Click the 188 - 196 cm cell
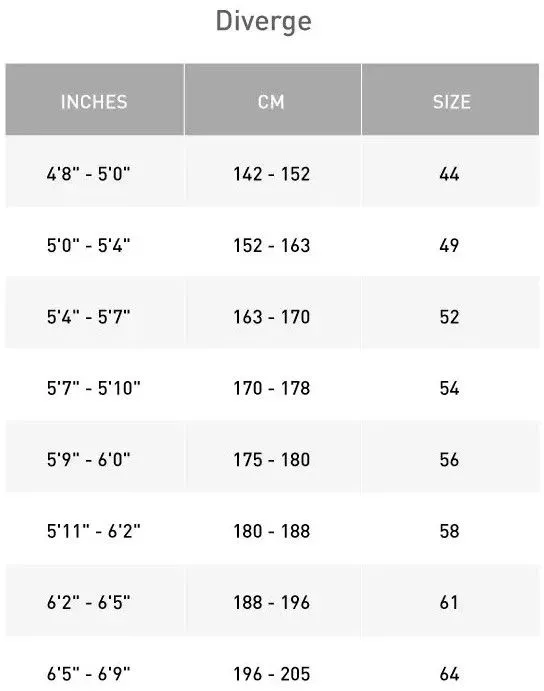544x691 pixels. [x=272, y=602]
